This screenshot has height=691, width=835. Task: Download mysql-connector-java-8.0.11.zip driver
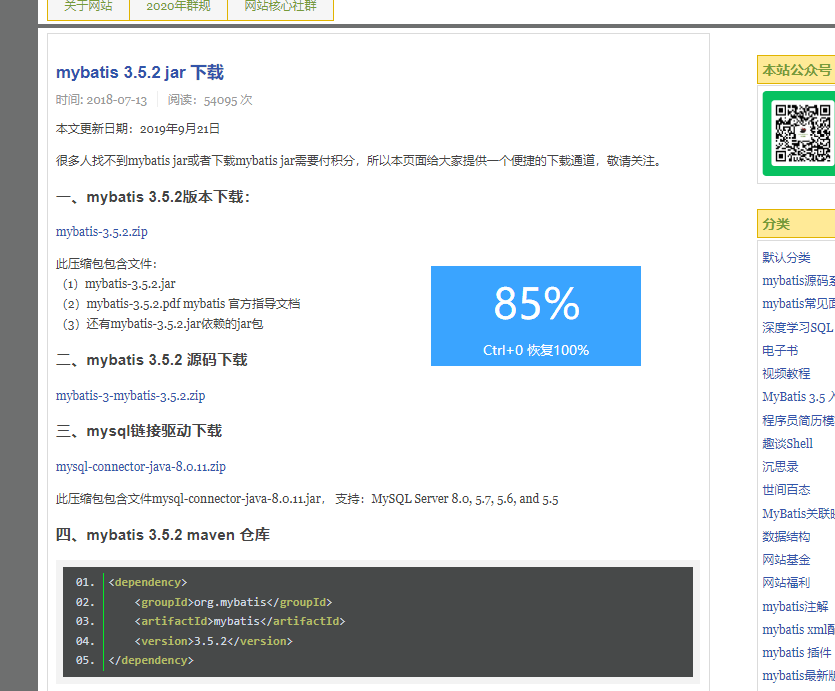point(141,466)
